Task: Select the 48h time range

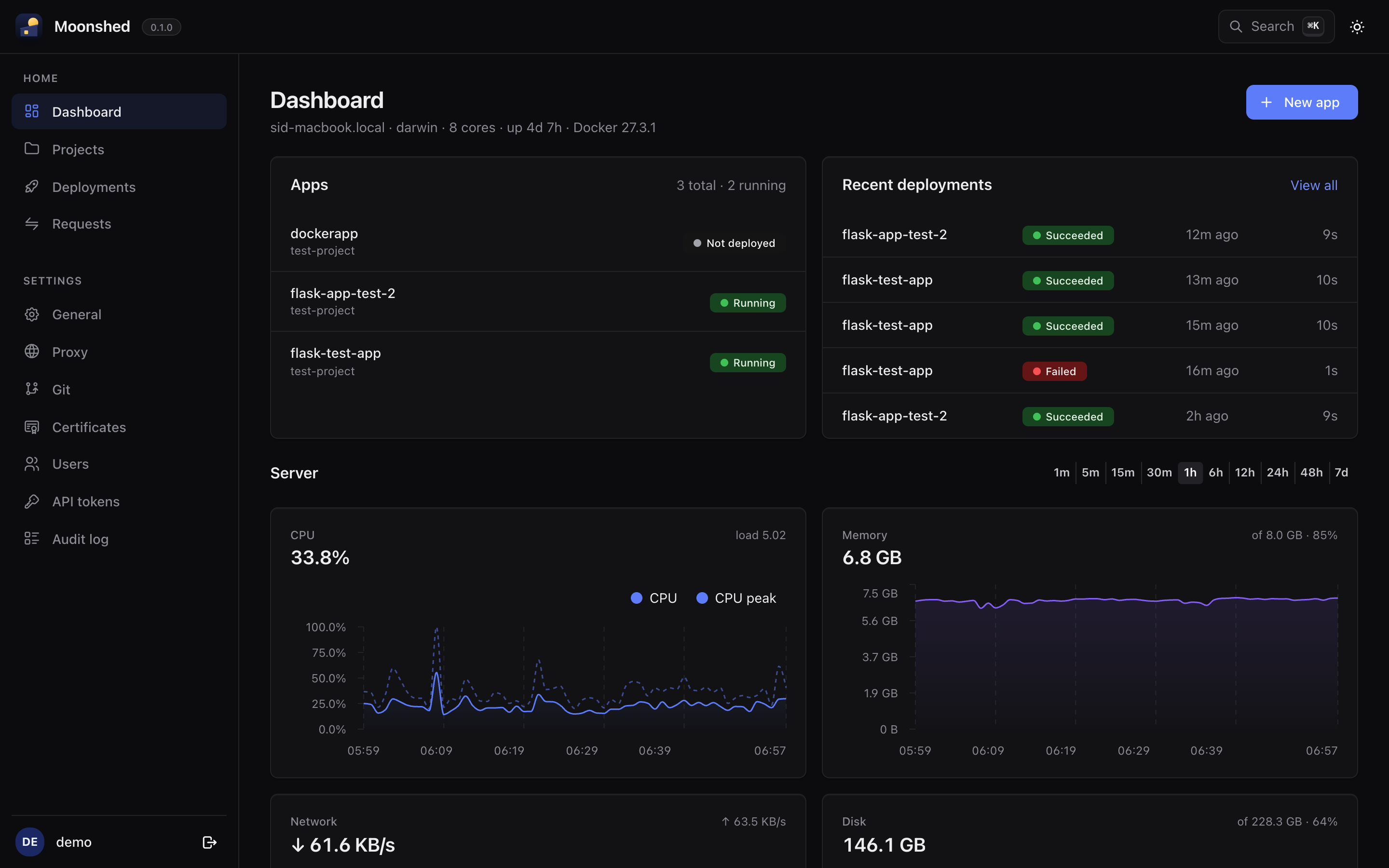Action: point(1311,473)
